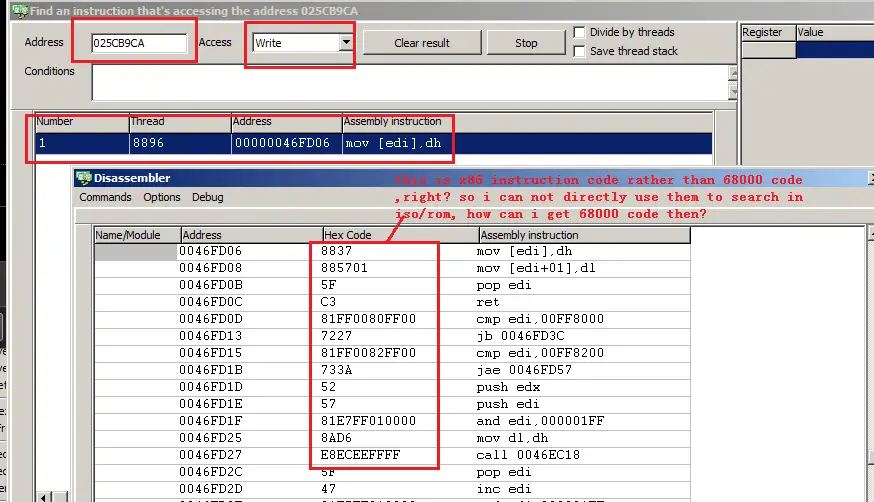The width and height of the screenshot is (874, 502).
Task: Click the Address input field containing 025CB9CA
Action: tap(139, 43)
